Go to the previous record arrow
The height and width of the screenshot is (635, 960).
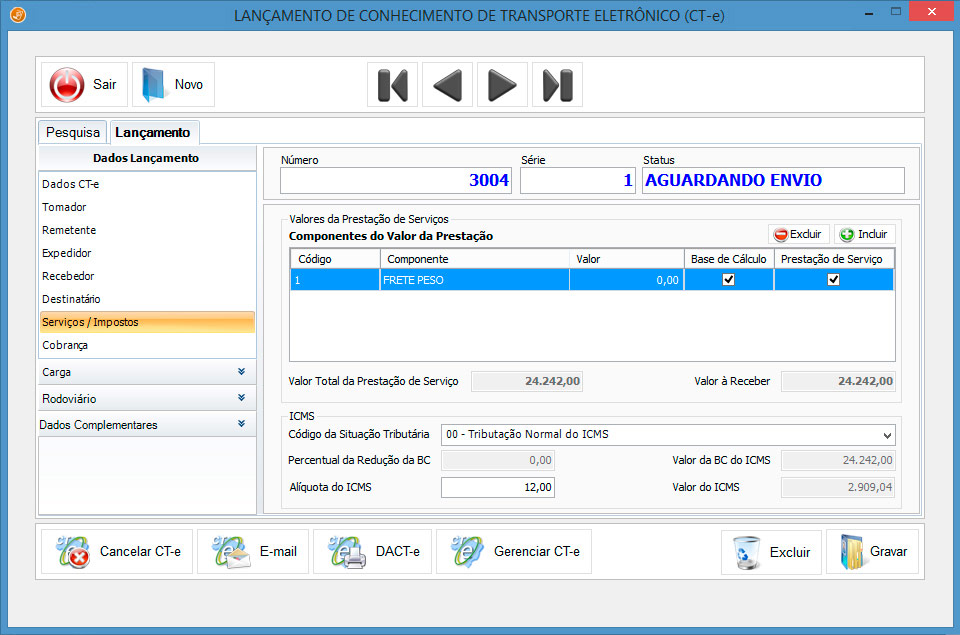[448, 85]
